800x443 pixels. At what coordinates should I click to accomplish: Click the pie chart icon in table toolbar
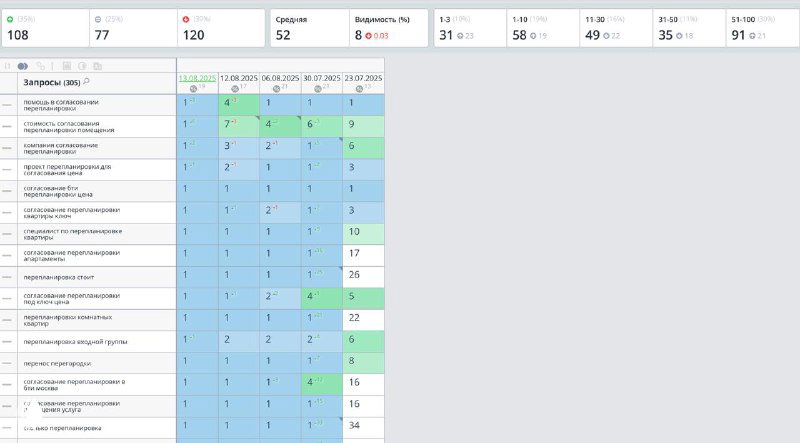(82, 66)
